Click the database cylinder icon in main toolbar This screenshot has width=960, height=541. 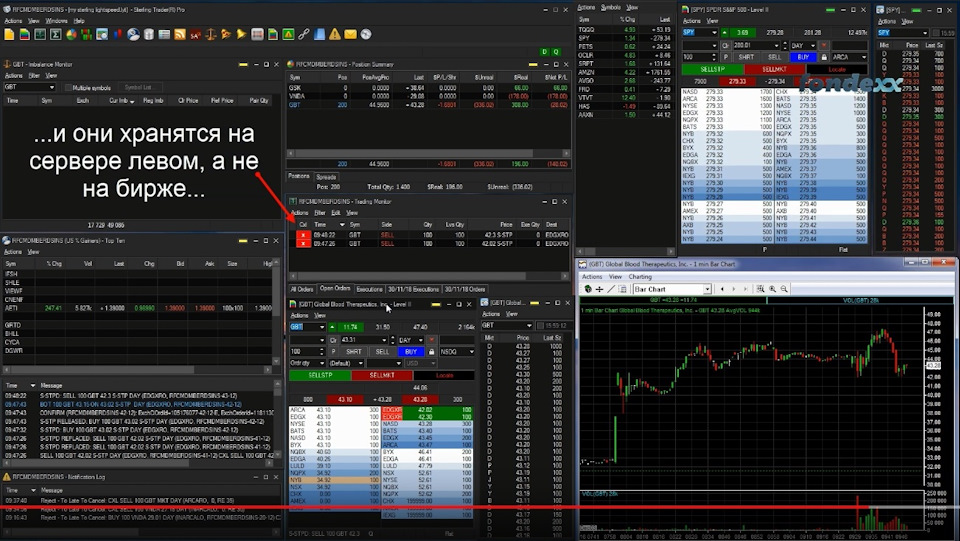(x=149, y=35)
